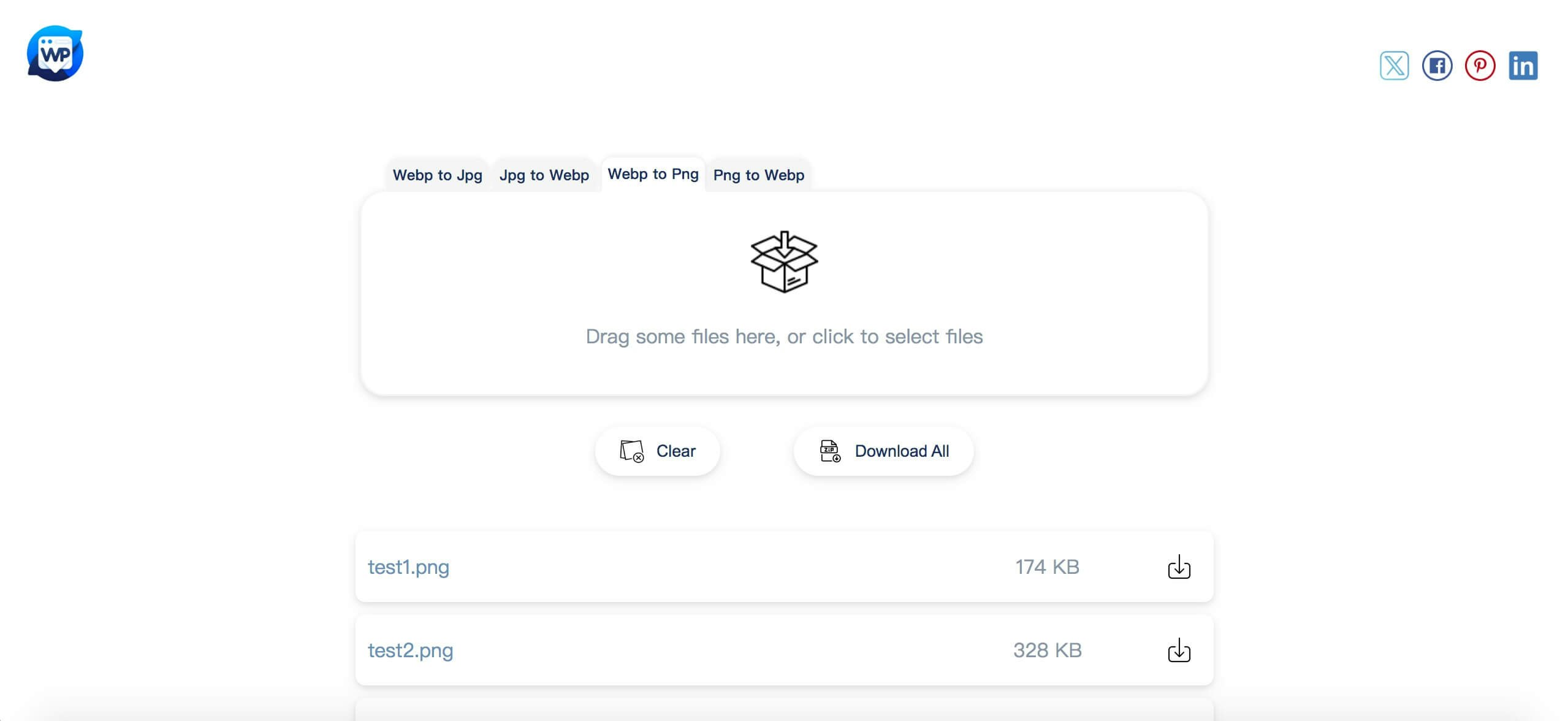Screen dimensions: 1568x721
Task: Switch to the Jpg to Webp tab
Action: [544, 175]
